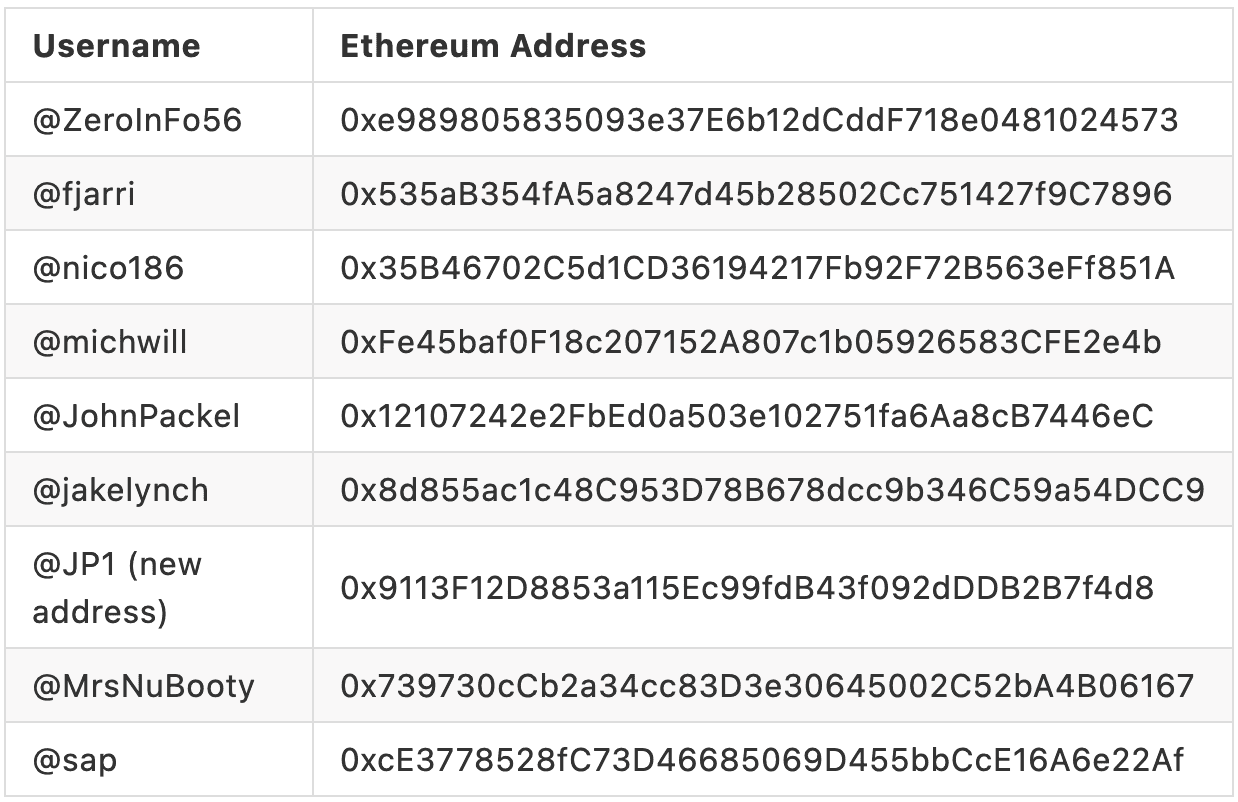Open the @fjarri user mention
Image resolution: width=1238 pixels, height=802 pixels.
point(84,194)
